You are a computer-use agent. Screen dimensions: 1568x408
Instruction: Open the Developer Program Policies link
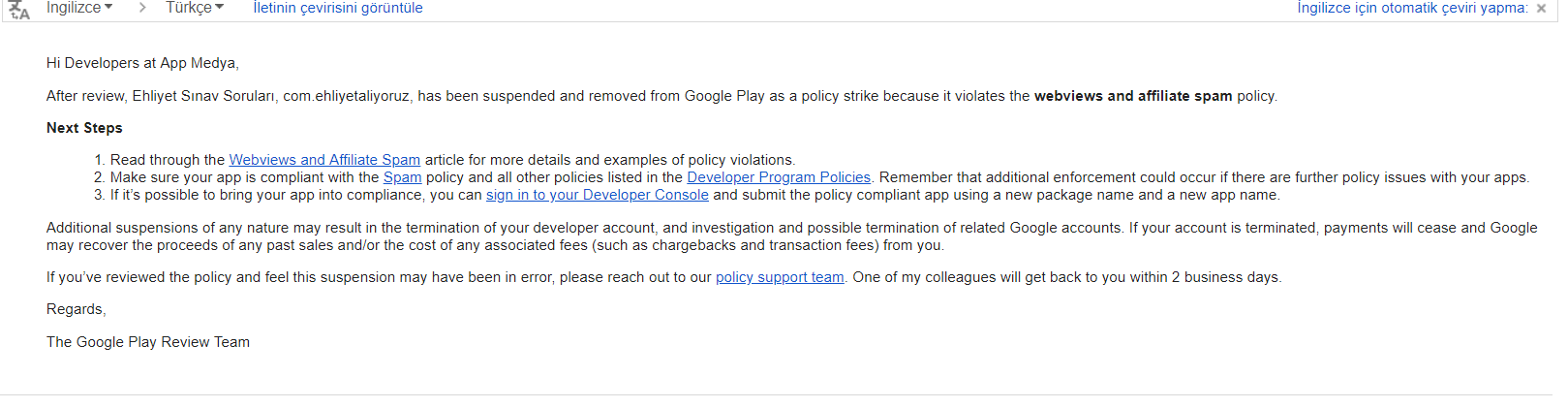[x=779, y=177]
